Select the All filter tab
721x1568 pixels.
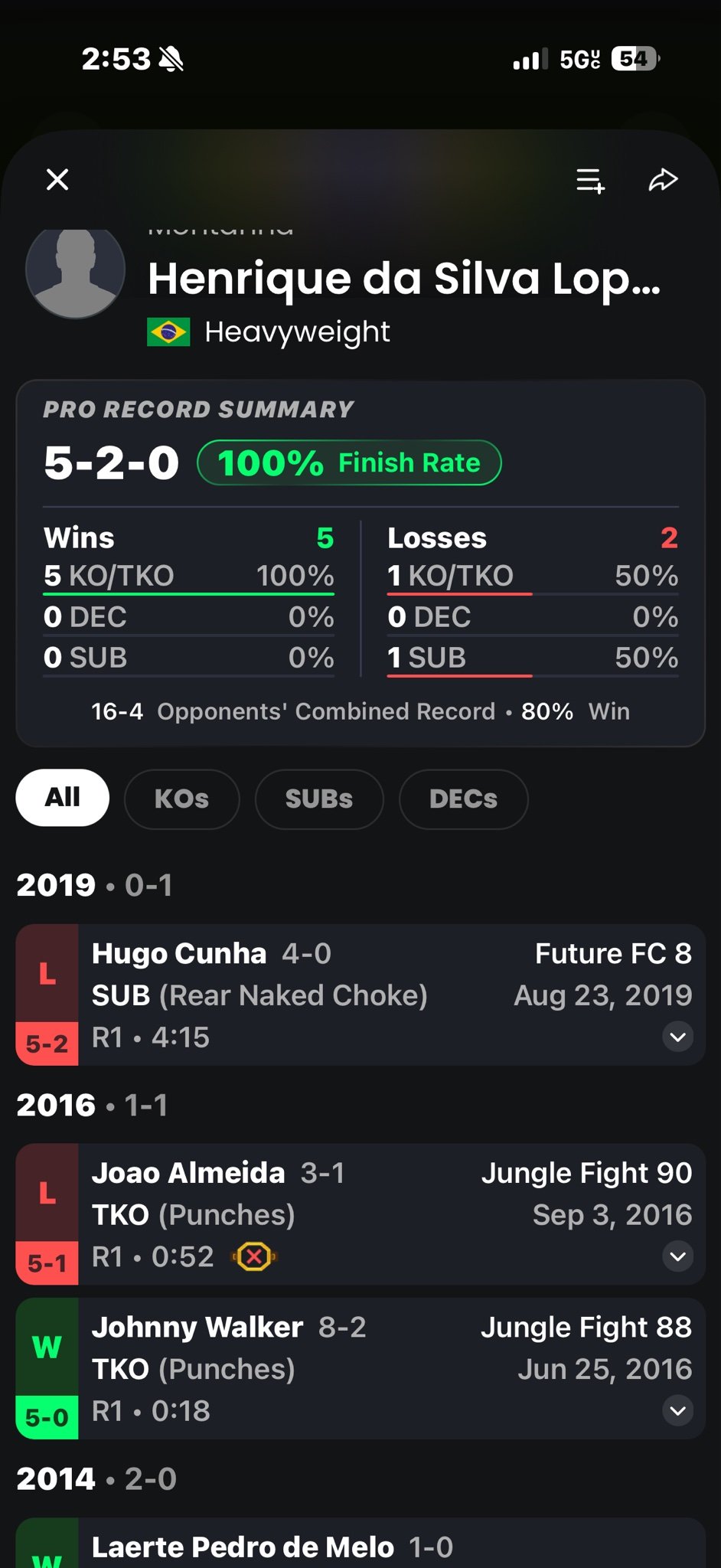click(62, 798)
